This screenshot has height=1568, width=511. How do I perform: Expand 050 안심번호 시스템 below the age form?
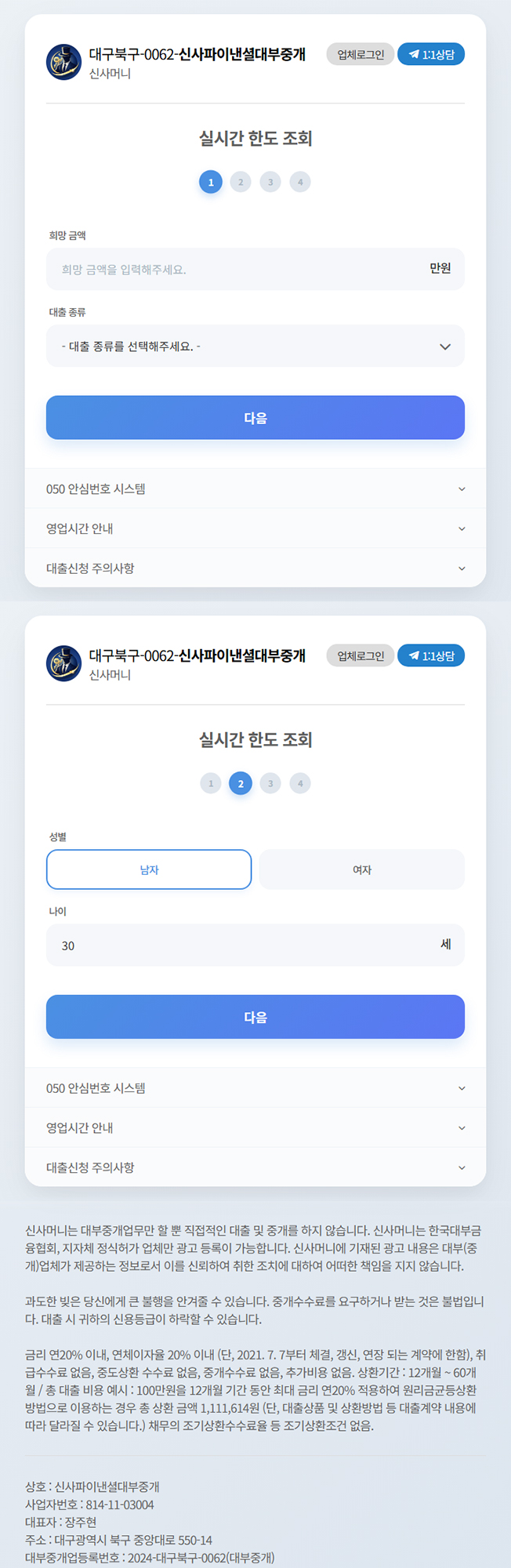click(x=255, y=1088)
